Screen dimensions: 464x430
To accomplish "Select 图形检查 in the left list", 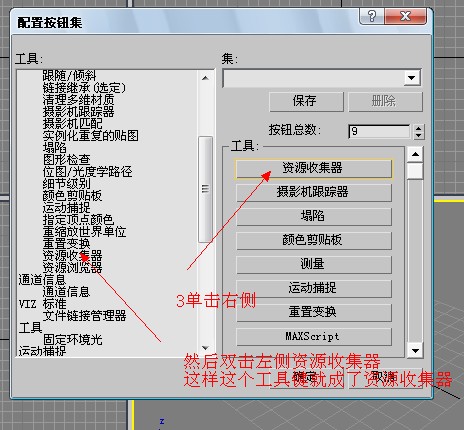I will coord(66,159).
